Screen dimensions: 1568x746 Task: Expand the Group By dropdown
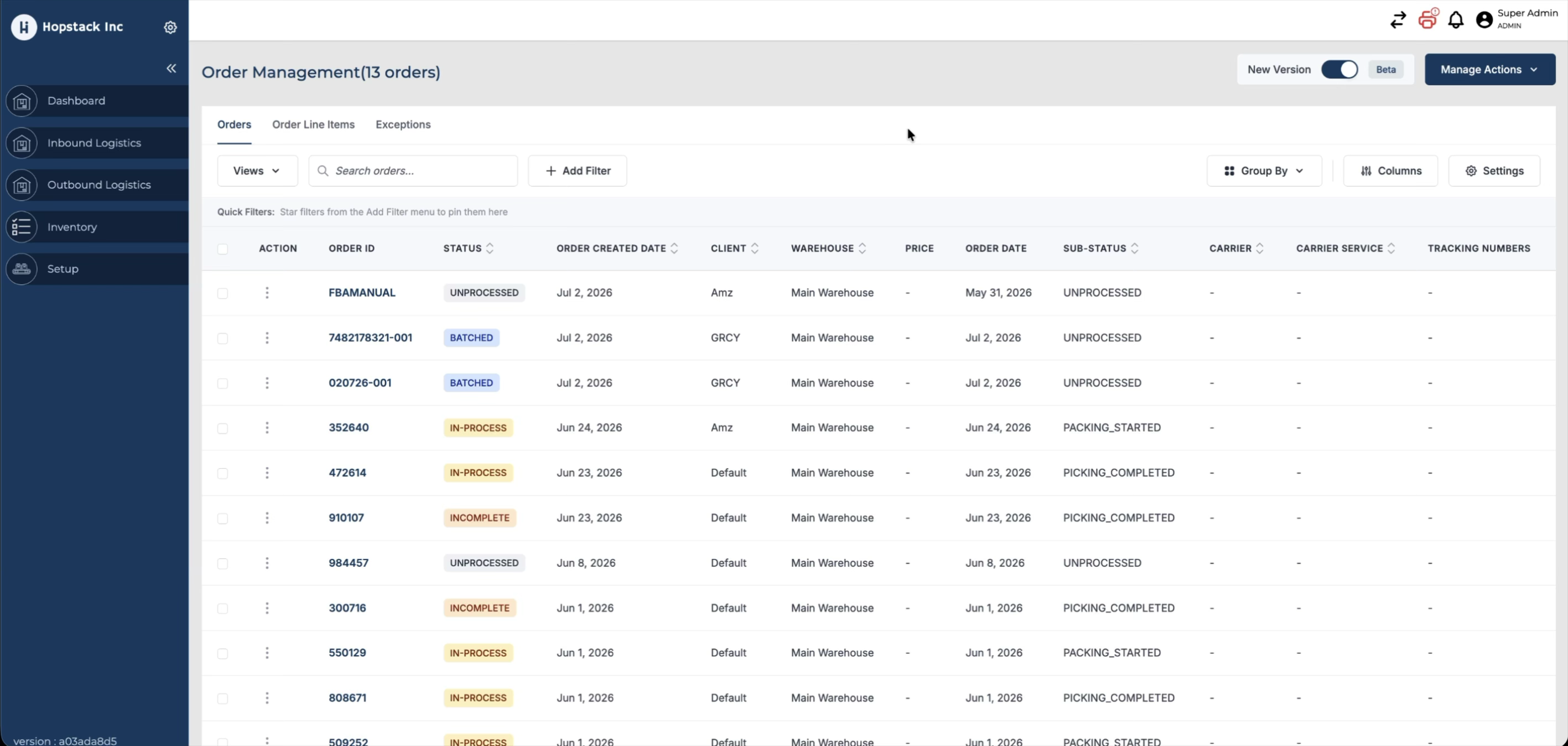point(1264,171)
